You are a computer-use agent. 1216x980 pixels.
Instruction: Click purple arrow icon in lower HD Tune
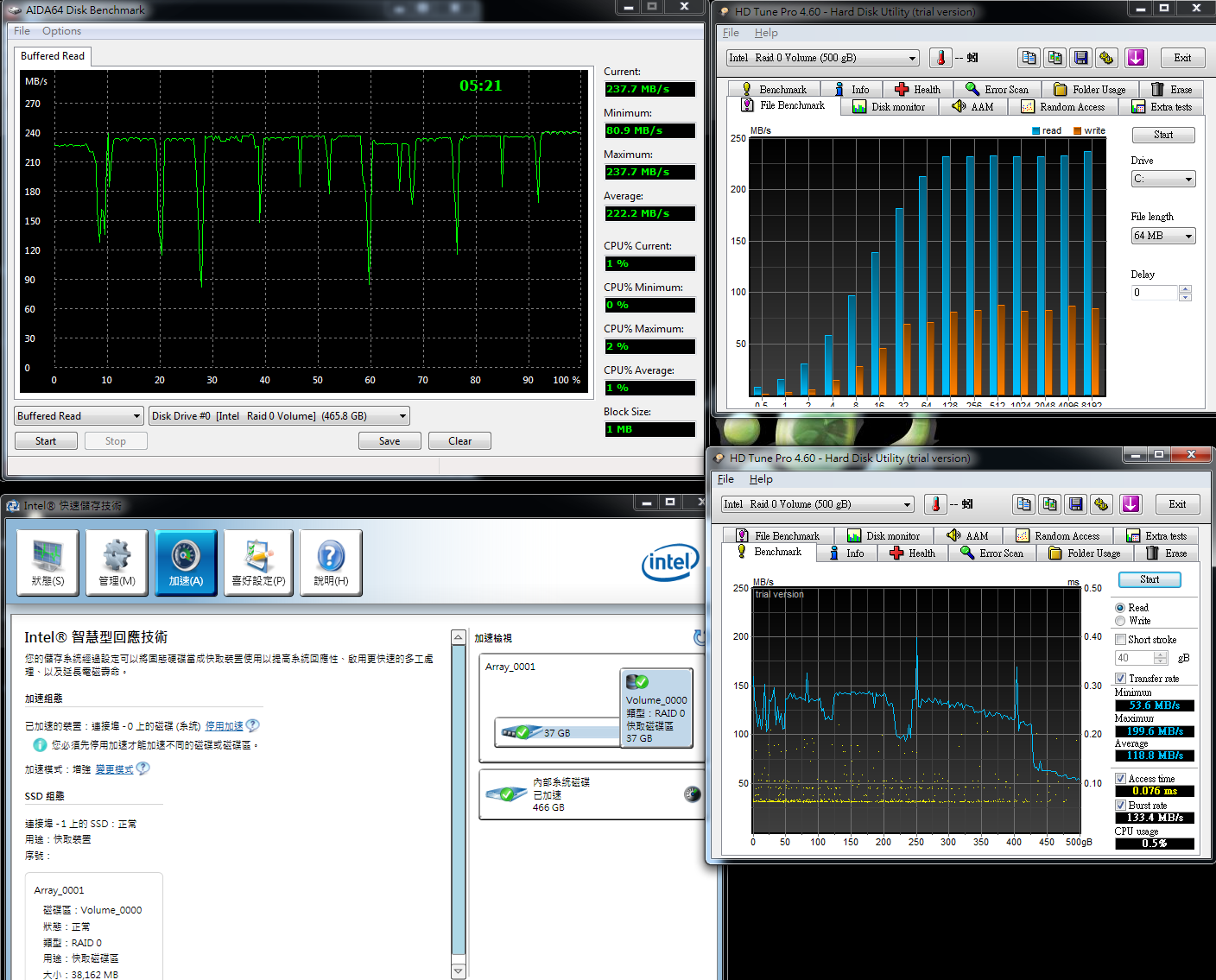pyautogui.click(x=1130, y=504)
